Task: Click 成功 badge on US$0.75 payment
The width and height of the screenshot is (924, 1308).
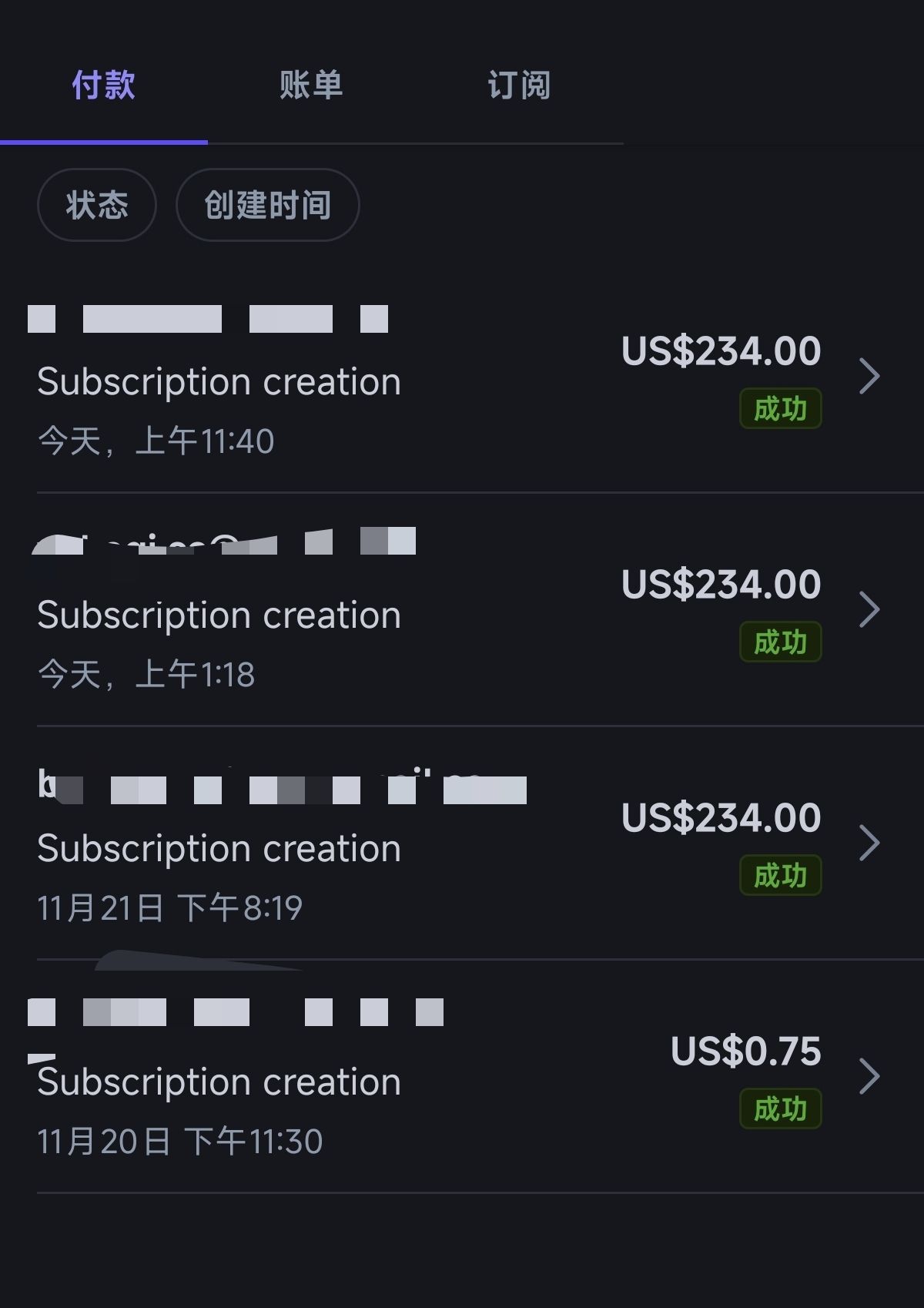Action: coord(780,1109)
